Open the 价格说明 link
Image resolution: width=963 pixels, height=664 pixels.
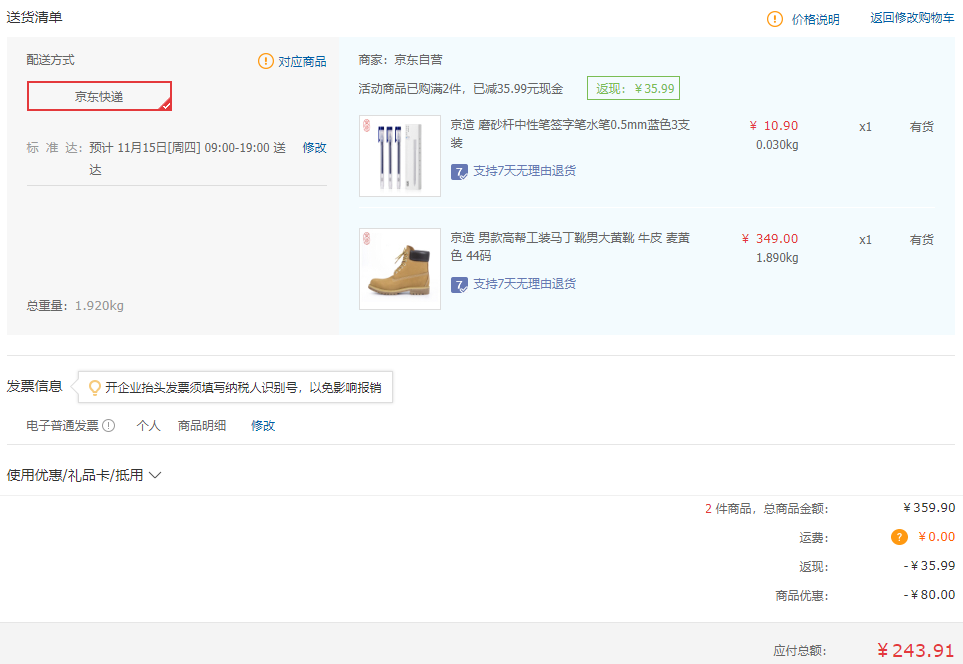pos(815,20)
